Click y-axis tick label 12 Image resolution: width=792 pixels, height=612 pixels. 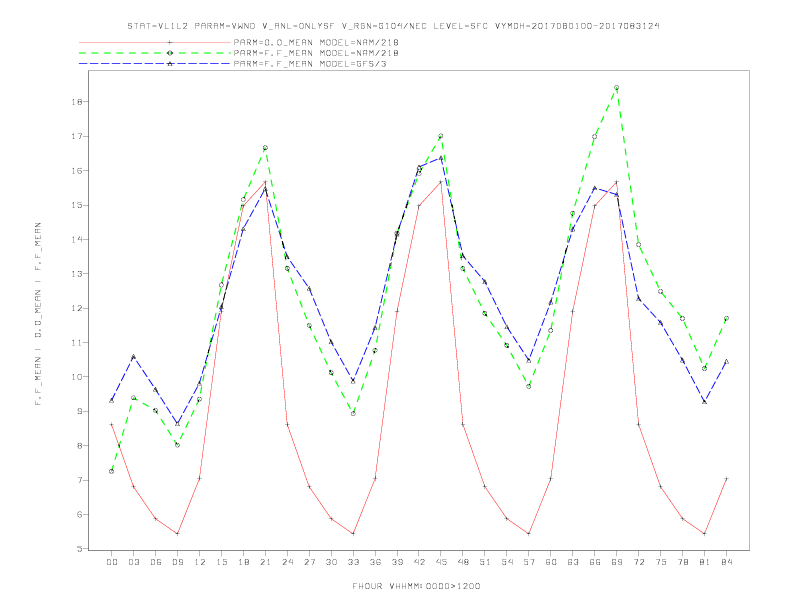[77, 308]
